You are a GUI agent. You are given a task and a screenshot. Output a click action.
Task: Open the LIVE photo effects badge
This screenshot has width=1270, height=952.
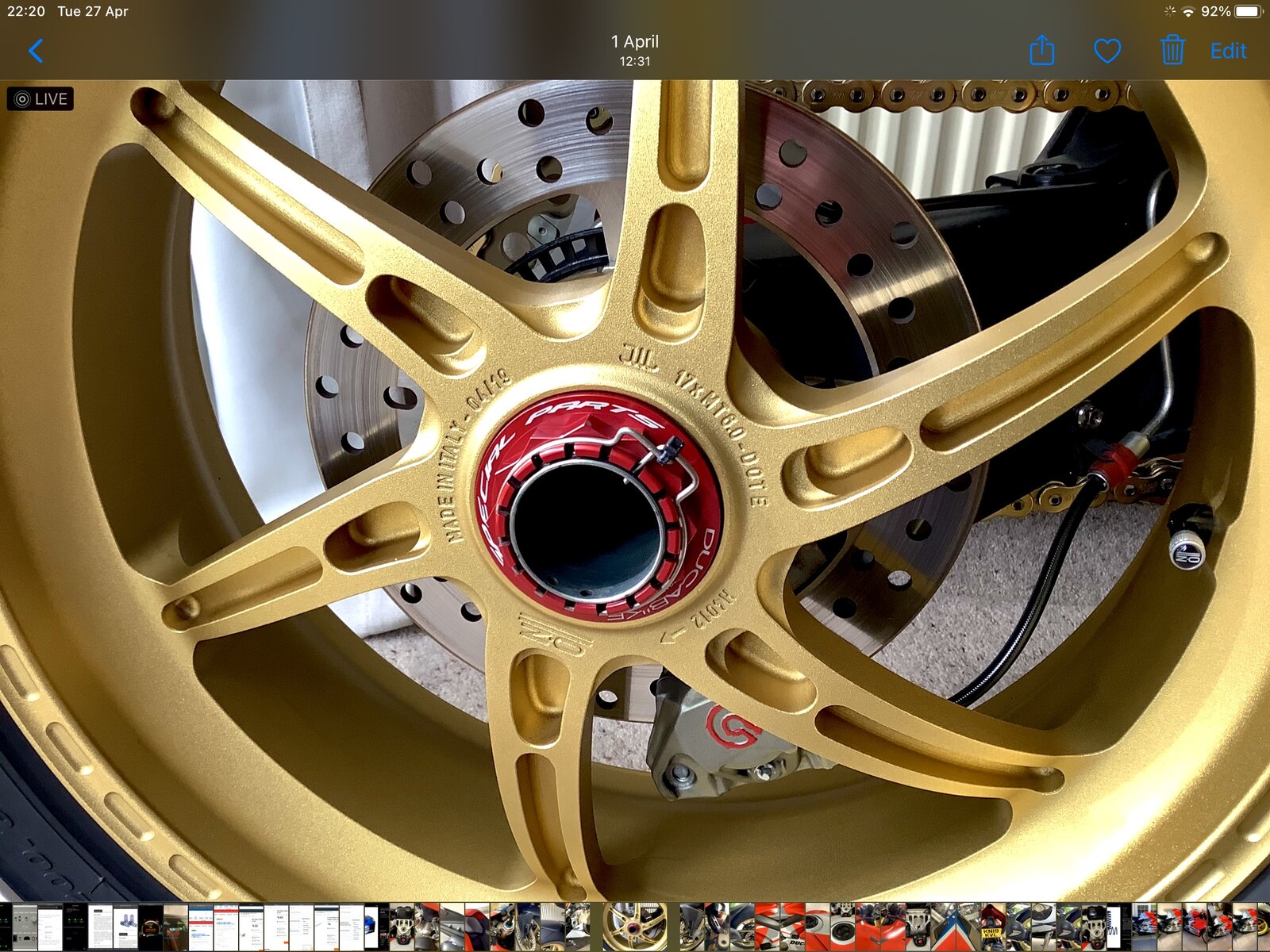pos(40,98)
